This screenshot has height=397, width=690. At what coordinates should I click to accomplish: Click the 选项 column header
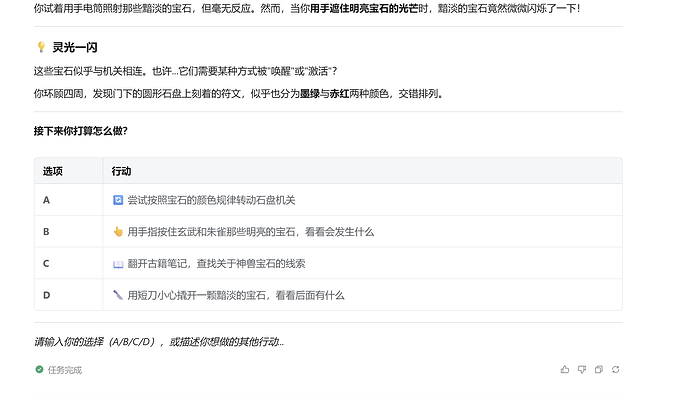[x=52, y=171]
